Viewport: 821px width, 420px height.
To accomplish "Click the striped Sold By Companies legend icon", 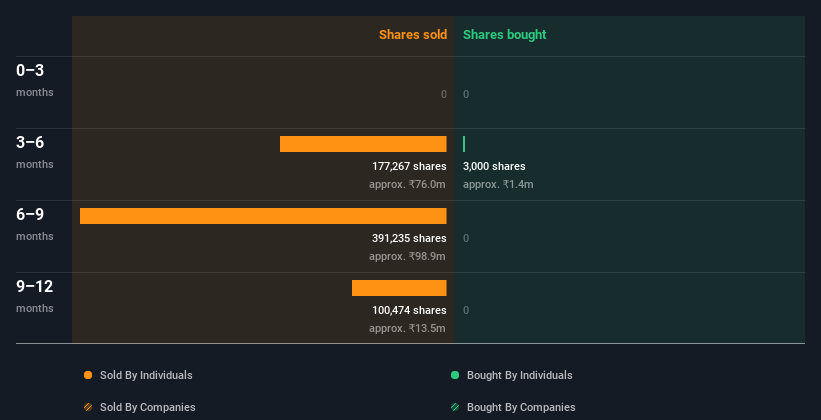I will [x=88, y=407].
